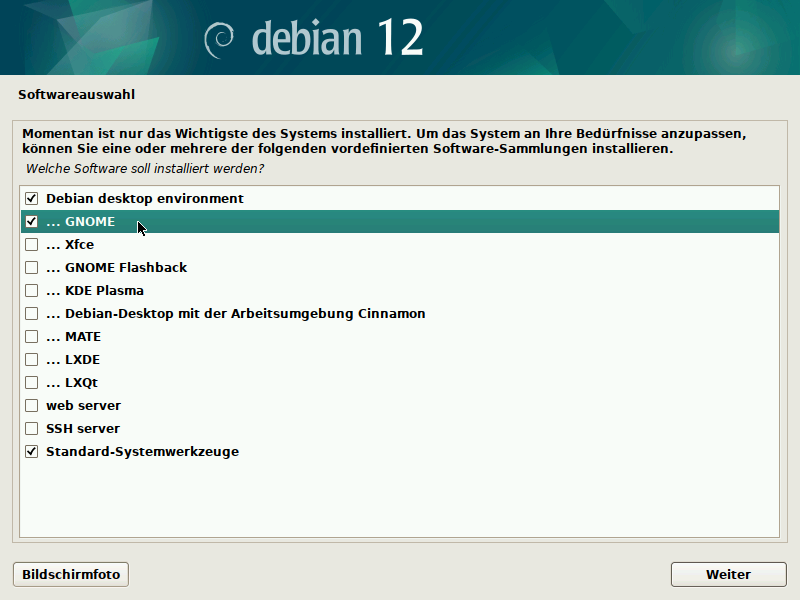
Task: Click the 'SSH server' row label
Action: click(83, 428)
